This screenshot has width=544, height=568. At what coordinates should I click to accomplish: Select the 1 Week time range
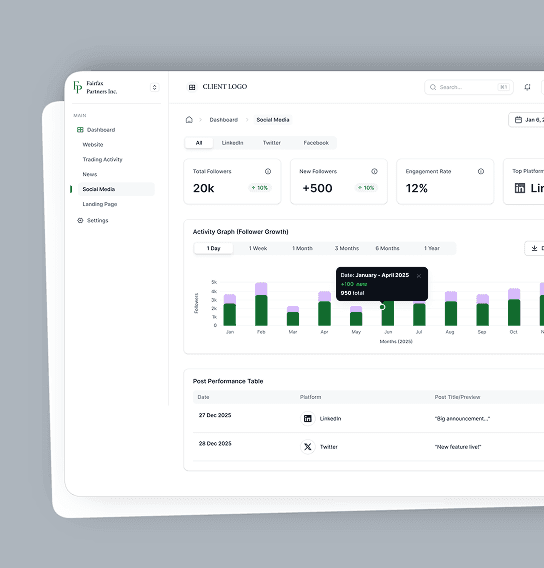(258, 248)
